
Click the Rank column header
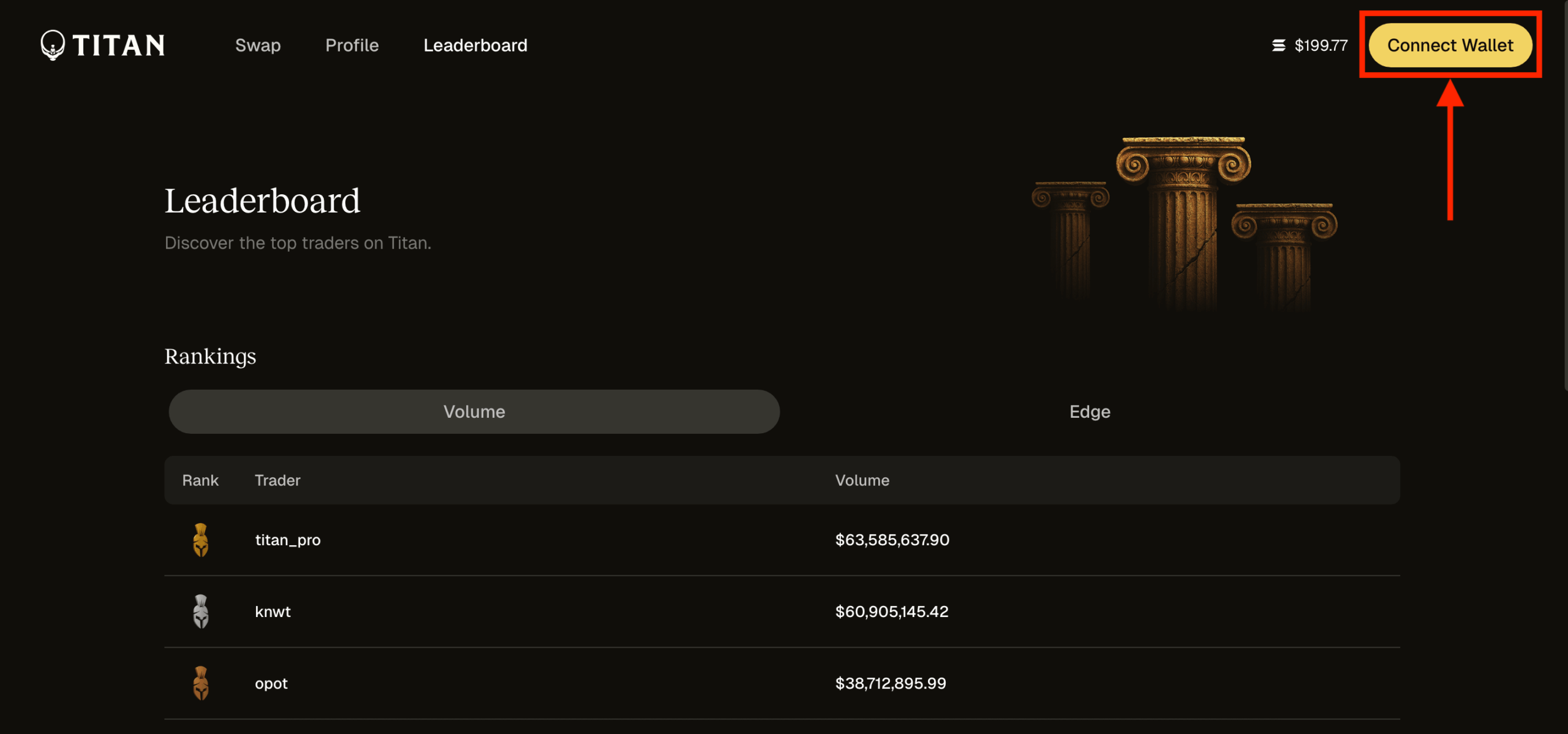[200, 480]
